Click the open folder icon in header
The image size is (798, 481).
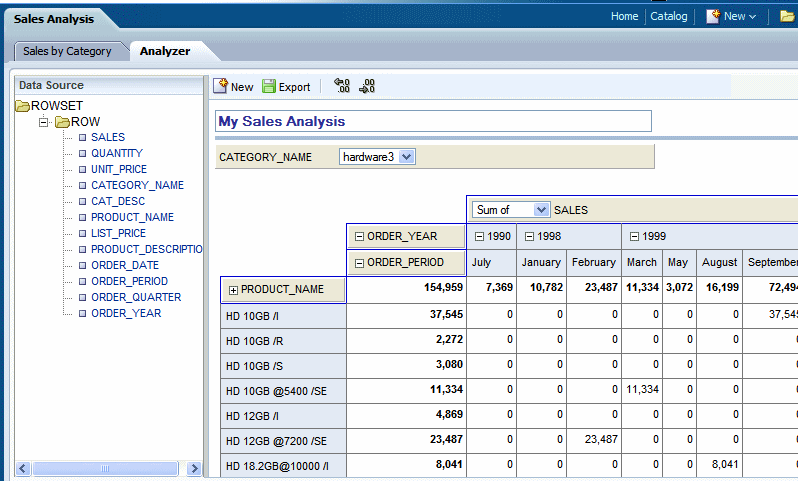click(787, 16)
